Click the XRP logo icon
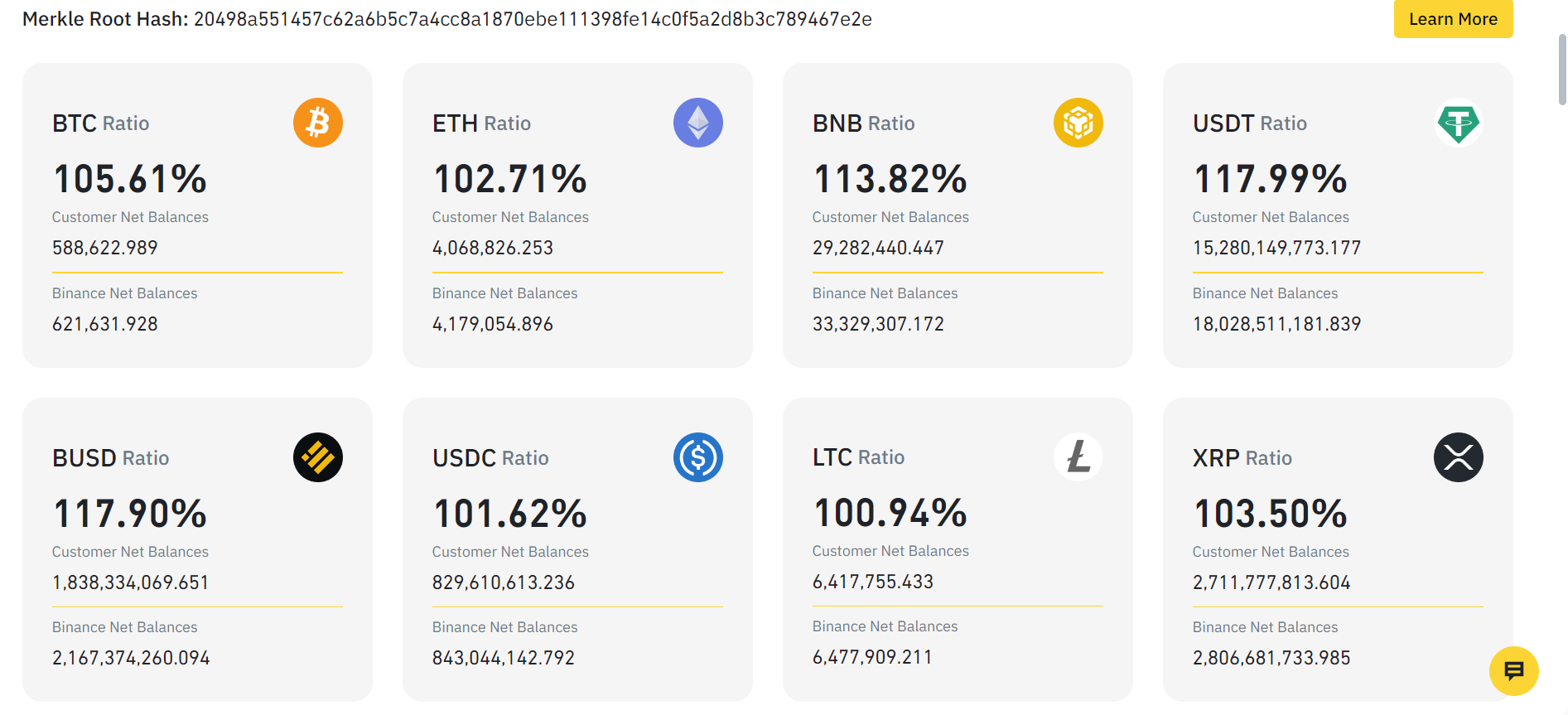 [x=1459, y=457]
